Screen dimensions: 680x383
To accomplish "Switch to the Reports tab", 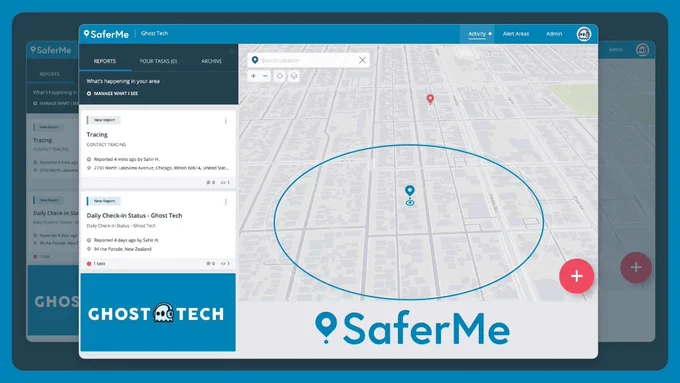I will point(105,61).
